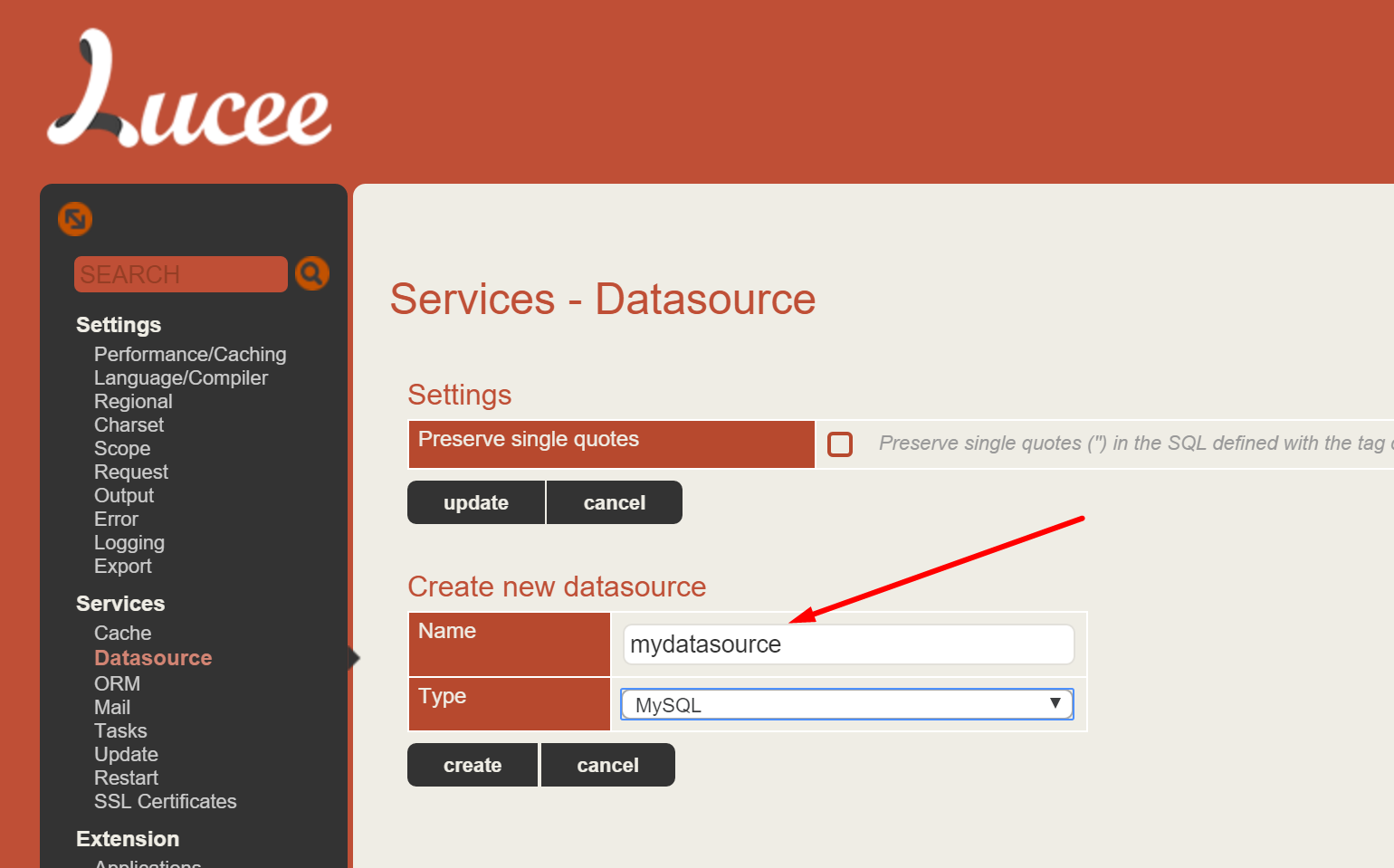Click the Lucee logo
Screen dimensions: 1394x868
point(189,91)
